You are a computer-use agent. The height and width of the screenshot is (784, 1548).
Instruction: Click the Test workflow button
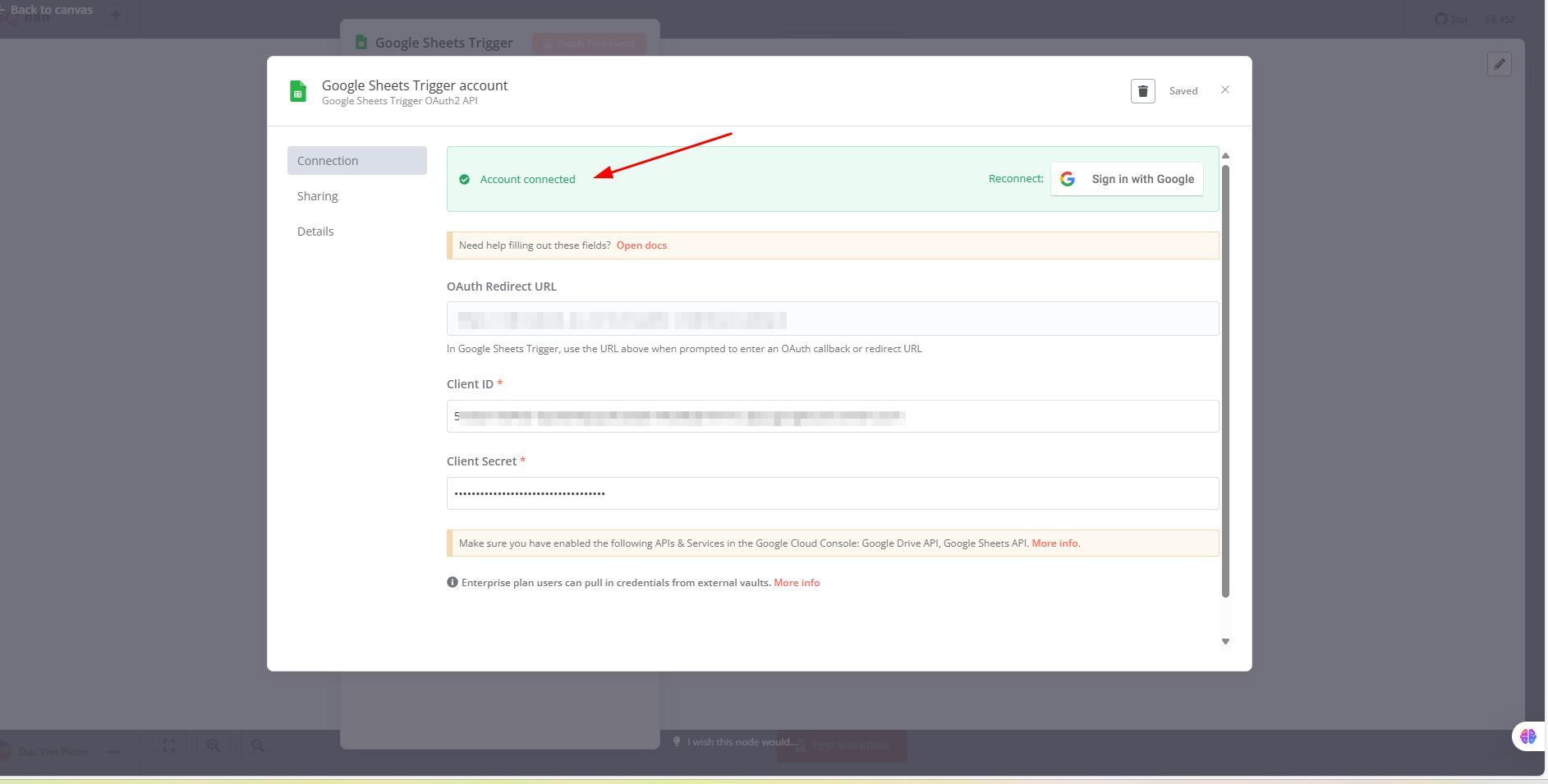pos(842,745)
